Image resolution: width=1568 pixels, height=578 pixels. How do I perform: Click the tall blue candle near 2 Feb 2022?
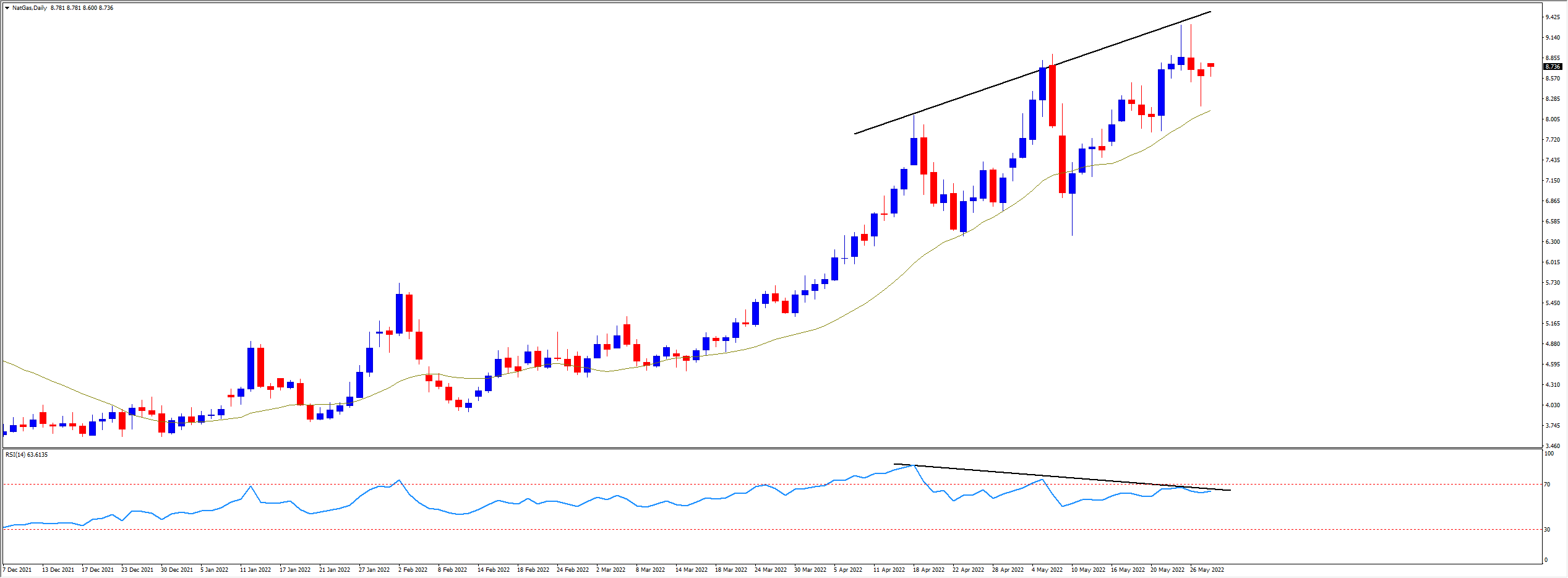(400, 314)
